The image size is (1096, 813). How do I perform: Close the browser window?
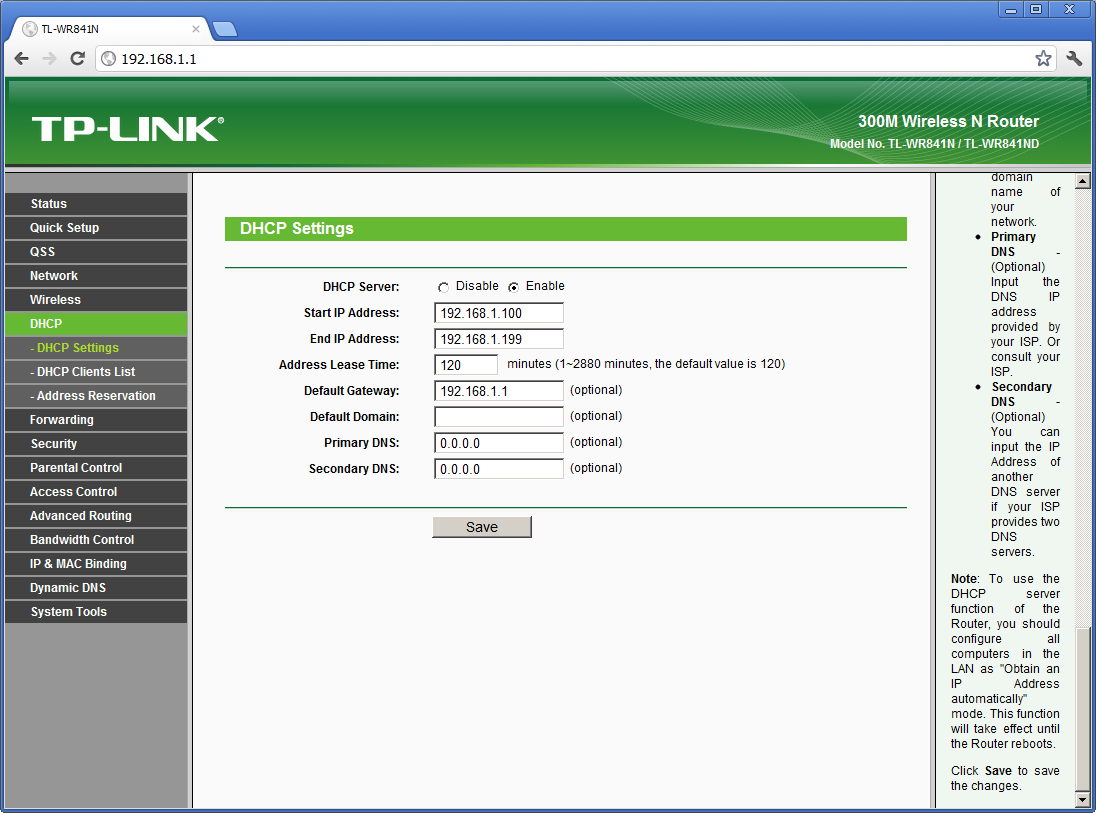click(x=1069, y=9)
